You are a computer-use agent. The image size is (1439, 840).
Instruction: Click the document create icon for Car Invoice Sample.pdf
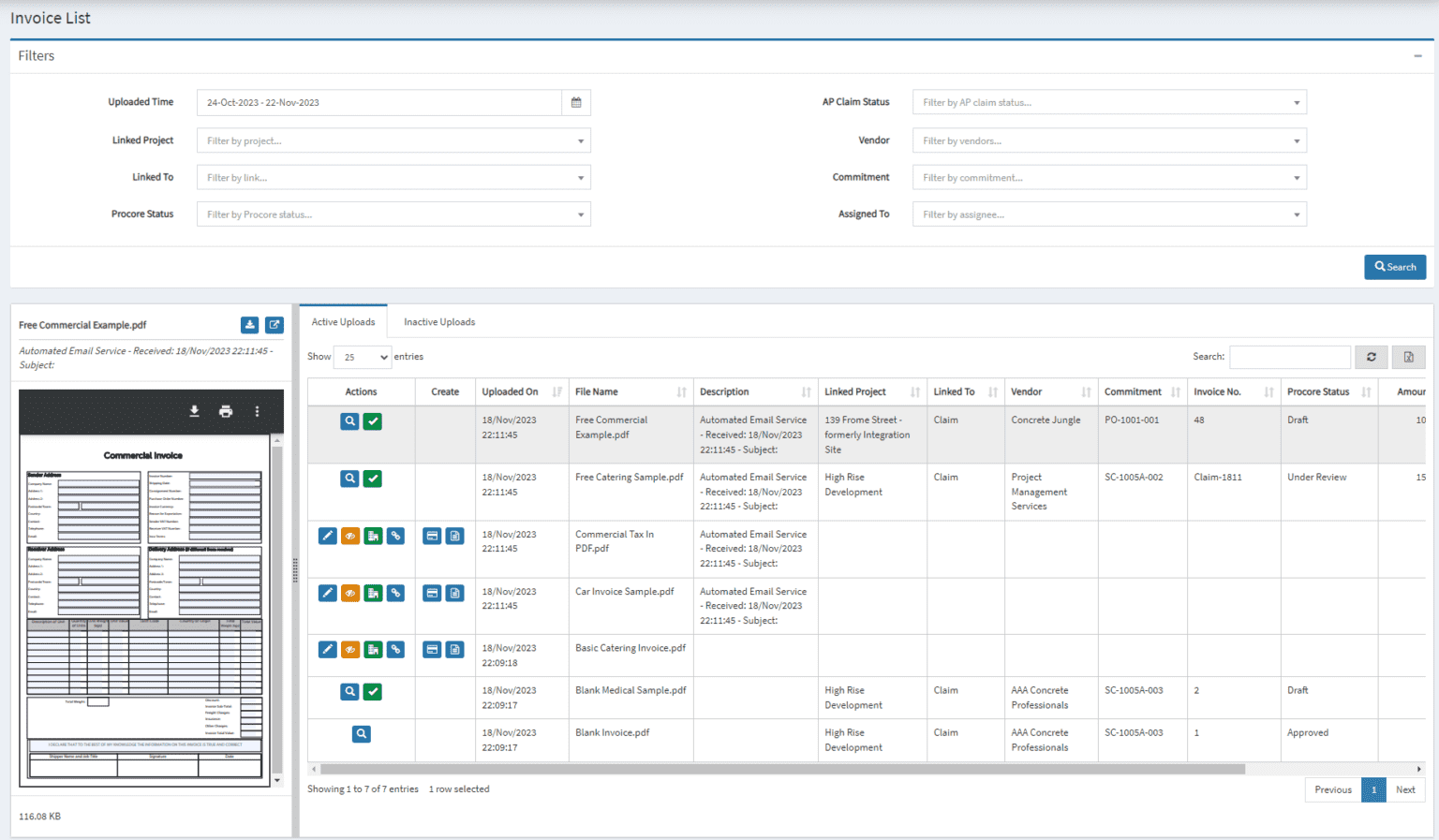pos(454,592)
